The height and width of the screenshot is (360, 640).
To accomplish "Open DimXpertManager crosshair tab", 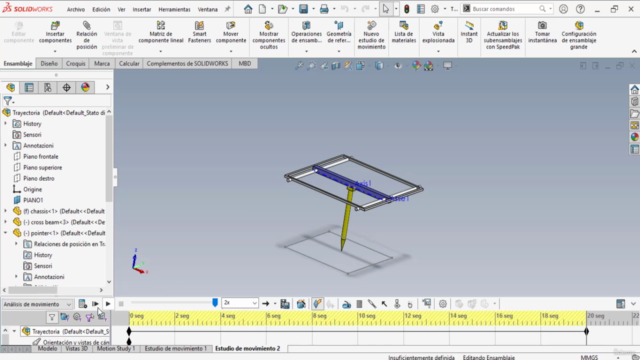I will [x=67, y=87].
